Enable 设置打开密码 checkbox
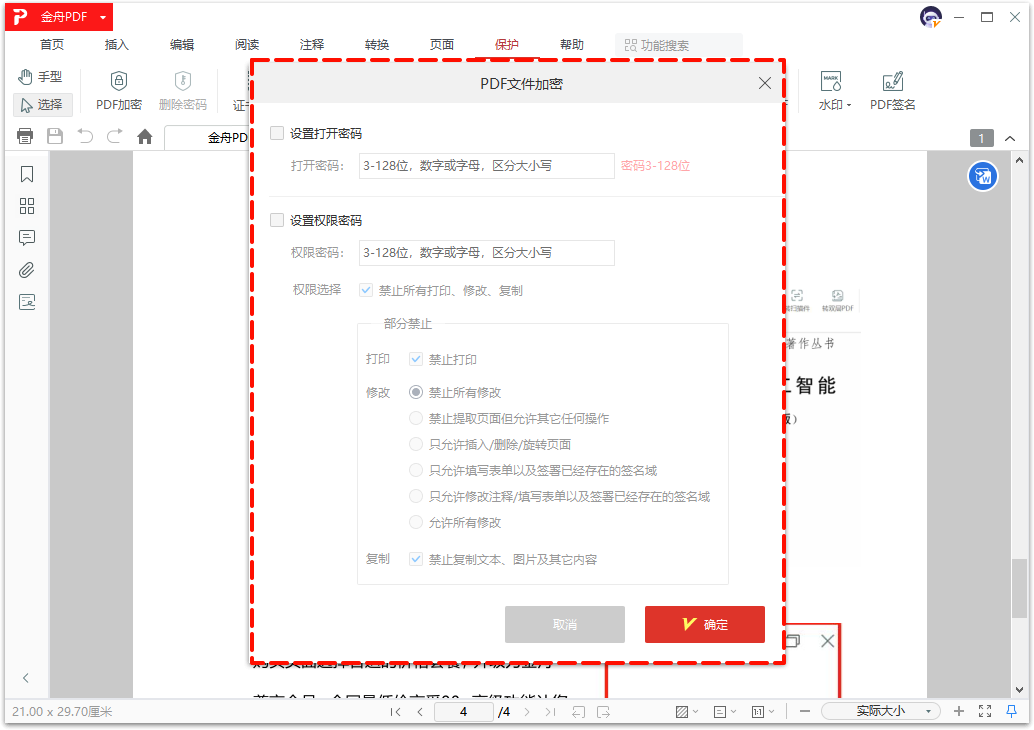 click(277, 133)
